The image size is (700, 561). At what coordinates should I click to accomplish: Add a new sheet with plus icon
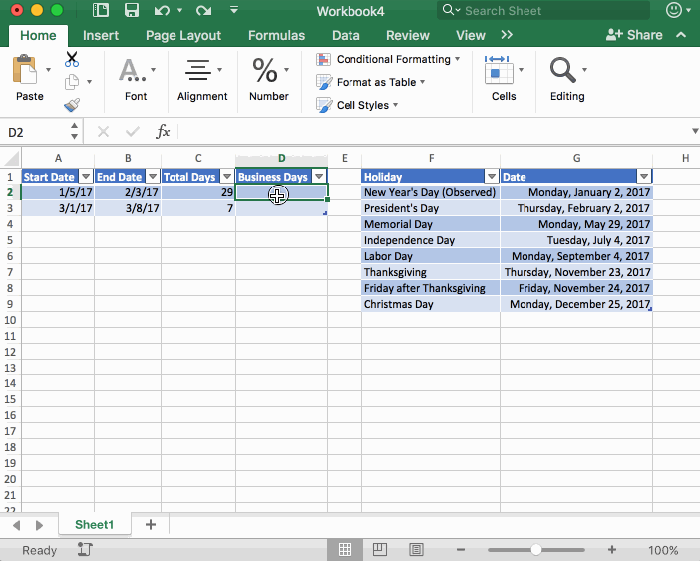tap(151, 524)
